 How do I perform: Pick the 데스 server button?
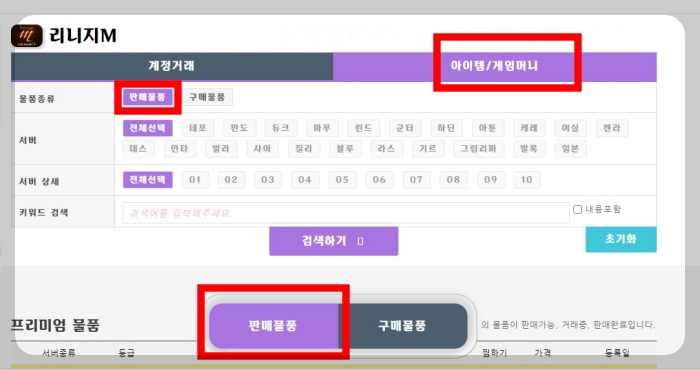[x=139, y=149]
